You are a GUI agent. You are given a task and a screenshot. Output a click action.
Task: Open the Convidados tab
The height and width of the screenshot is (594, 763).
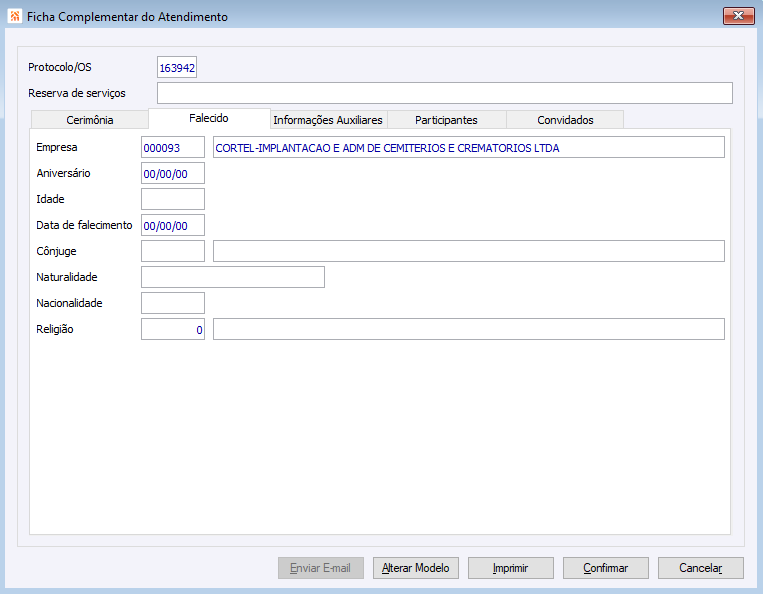565,120
